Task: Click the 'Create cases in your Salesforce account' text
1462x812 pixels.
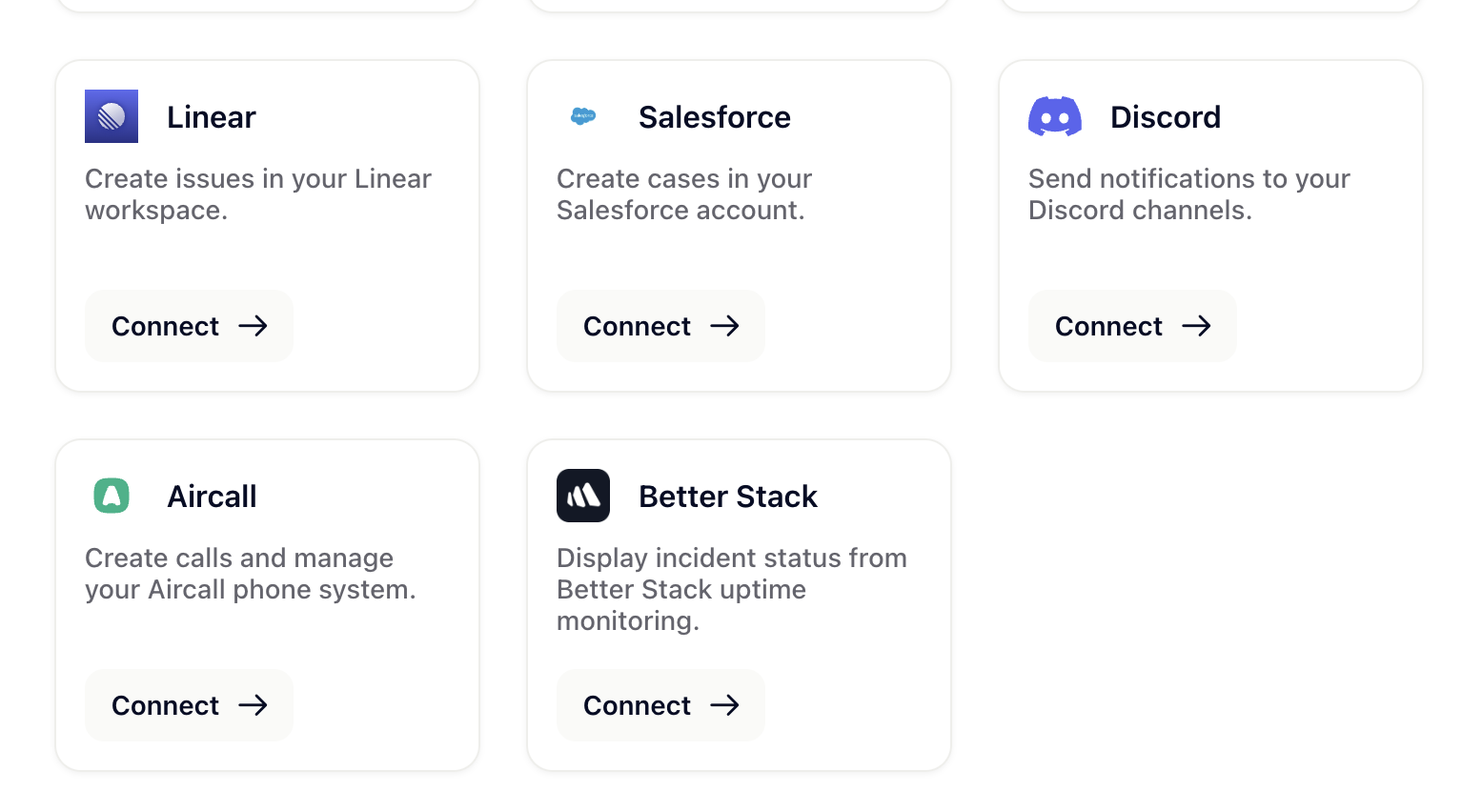Action: pos(683,194)
